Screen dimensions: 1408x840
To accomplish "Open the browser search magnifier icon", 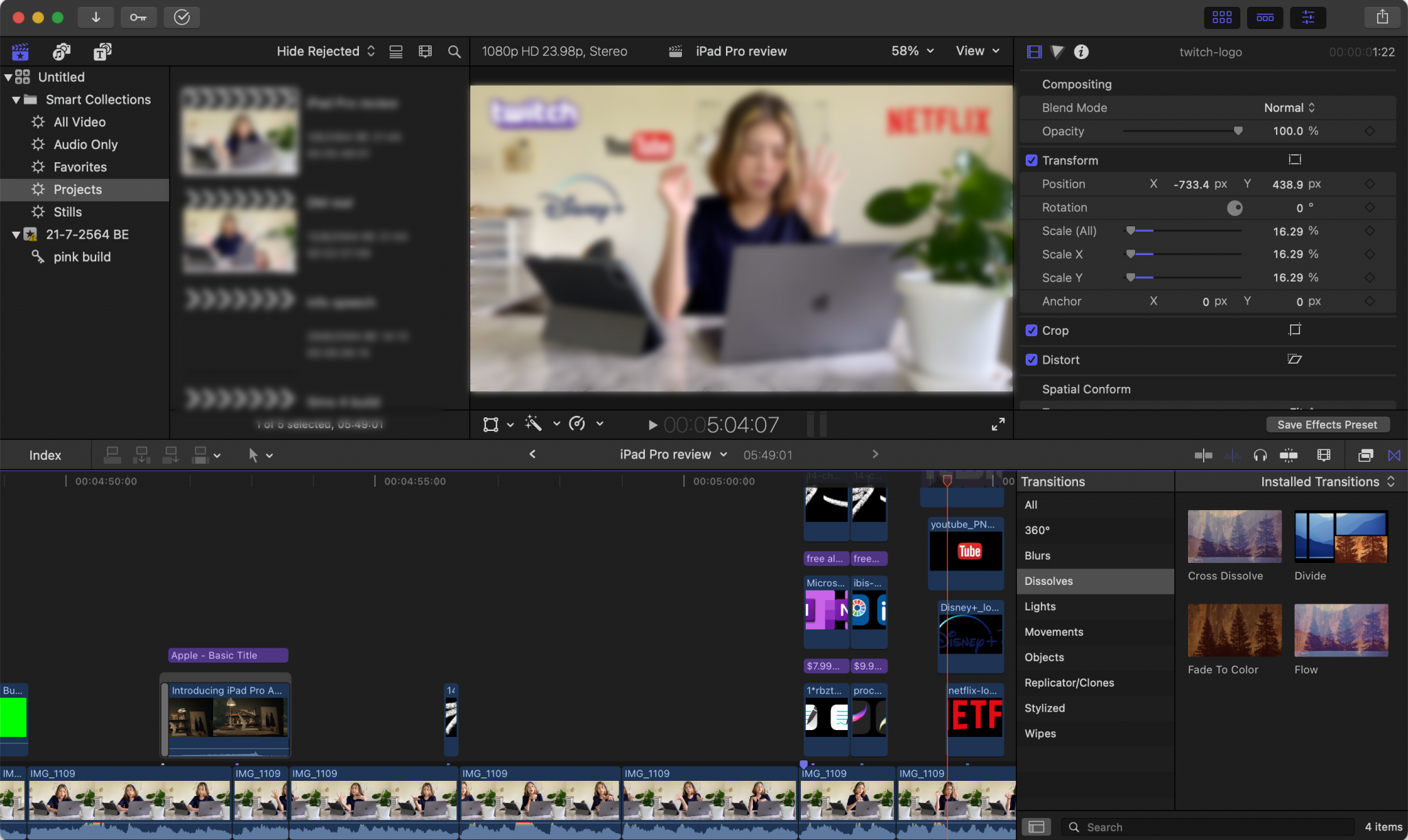I will [454, 52].
